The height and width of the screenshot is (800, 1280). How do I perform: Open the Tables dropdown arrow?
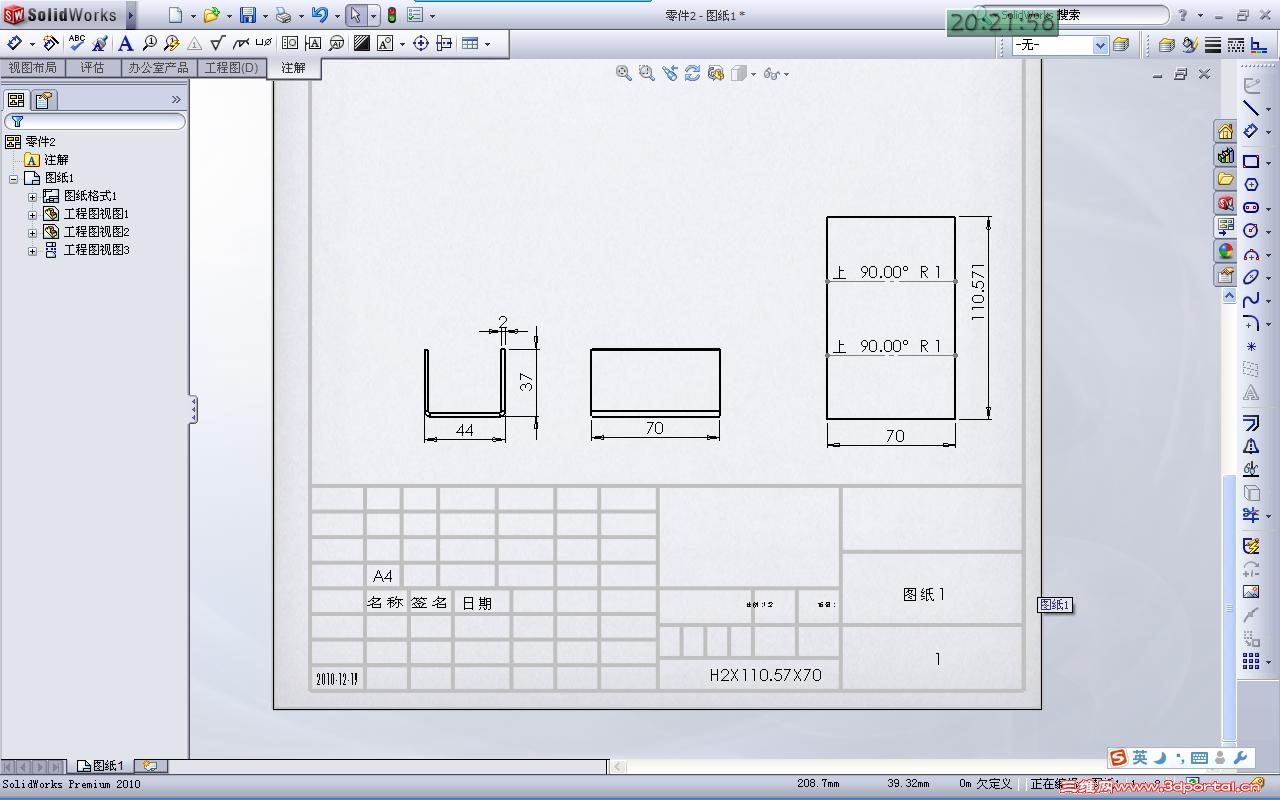(x=487, y=43)
